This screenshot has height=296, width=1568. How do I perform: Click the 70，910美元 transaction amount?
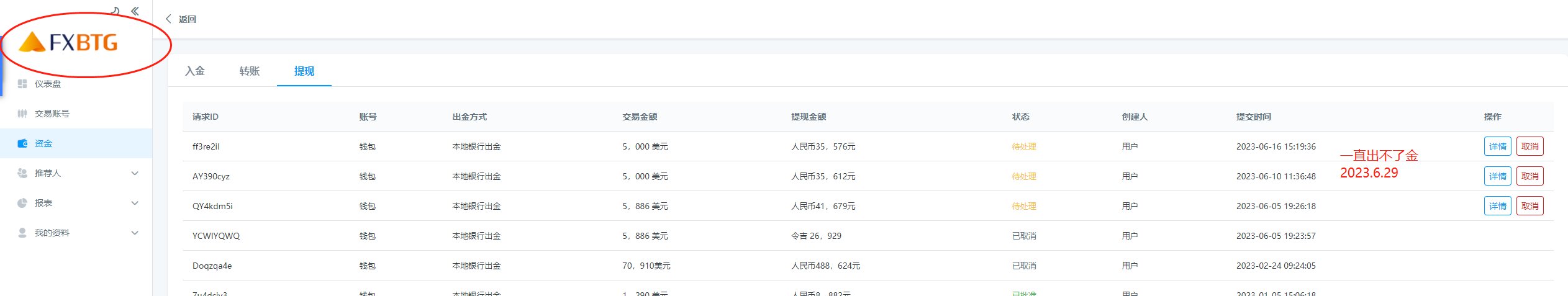point(646,266)
